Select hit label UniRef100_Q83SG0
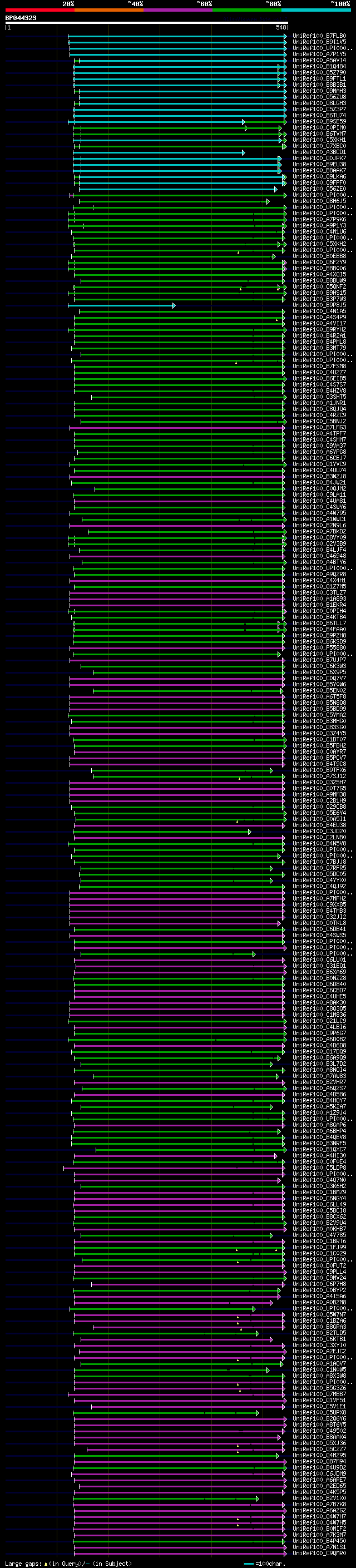This screenshot has width=356, height=1568. (x=319, y=728)
